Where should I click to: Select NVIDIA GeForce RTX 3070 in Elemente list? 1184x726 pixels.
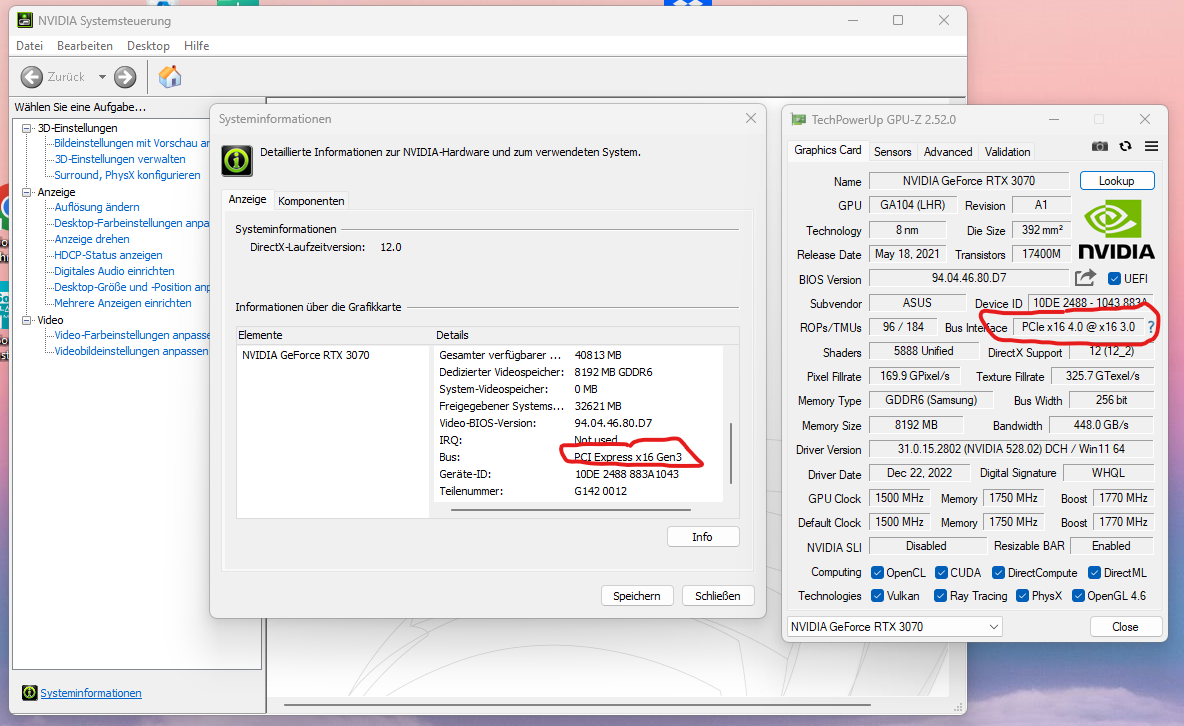[306, 355]
